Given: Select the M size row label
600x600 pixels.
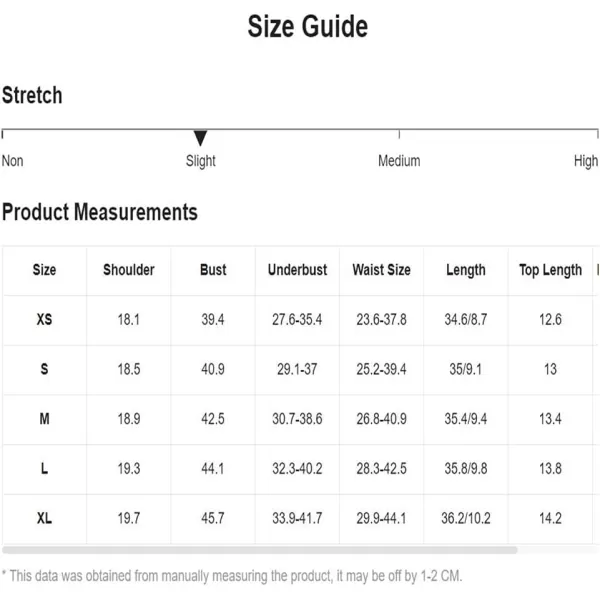Looking at the screenshot, I should 44,419.
